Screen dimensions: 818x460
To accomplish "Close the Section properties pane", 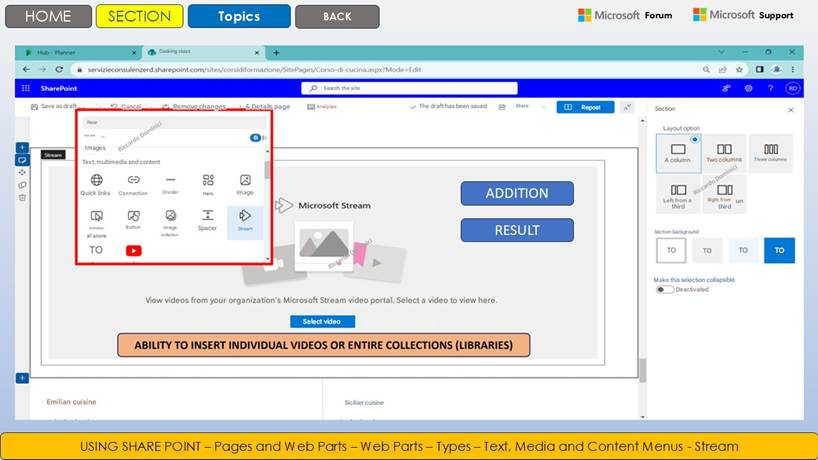I will [791, 110].
